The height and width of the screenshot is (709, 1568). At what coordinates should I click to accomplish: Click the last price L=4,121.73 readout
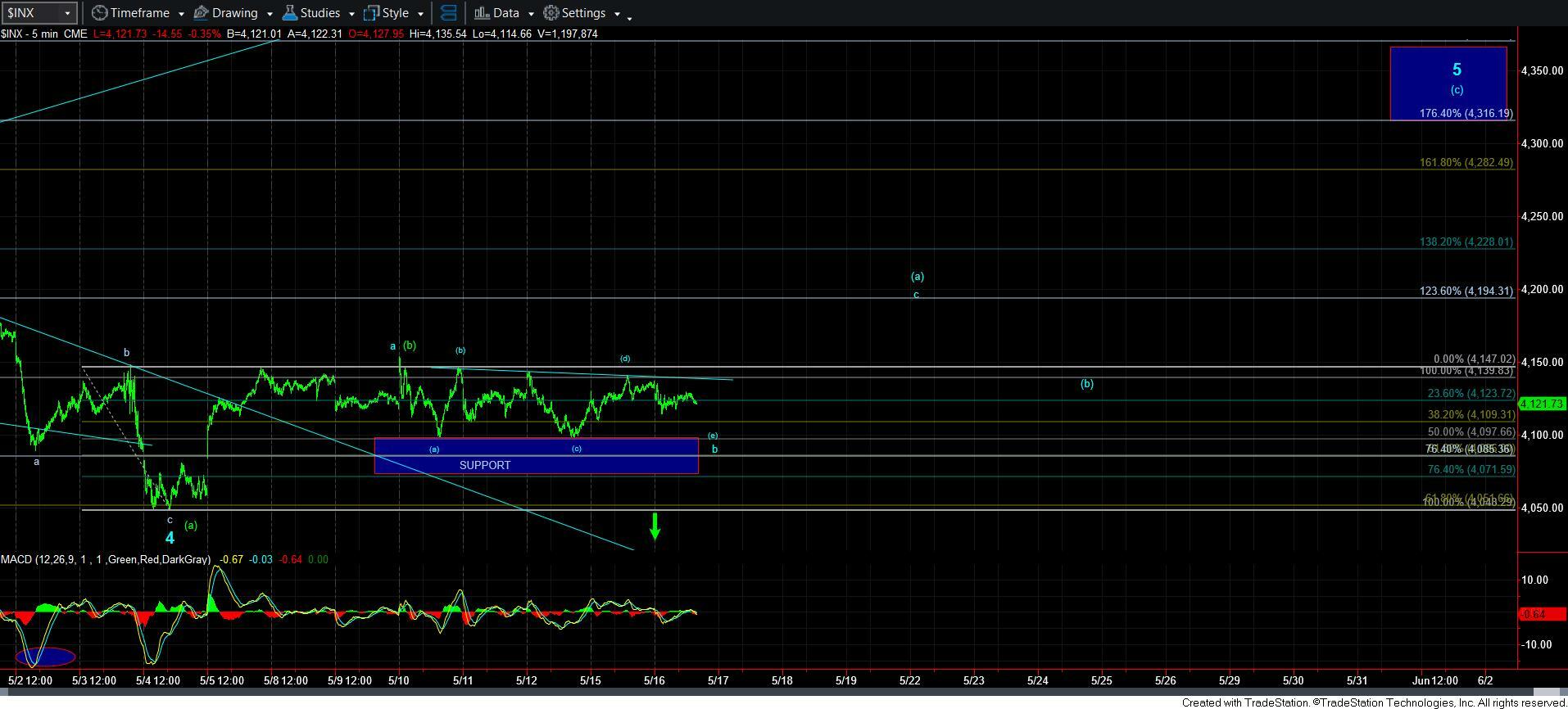121,34
